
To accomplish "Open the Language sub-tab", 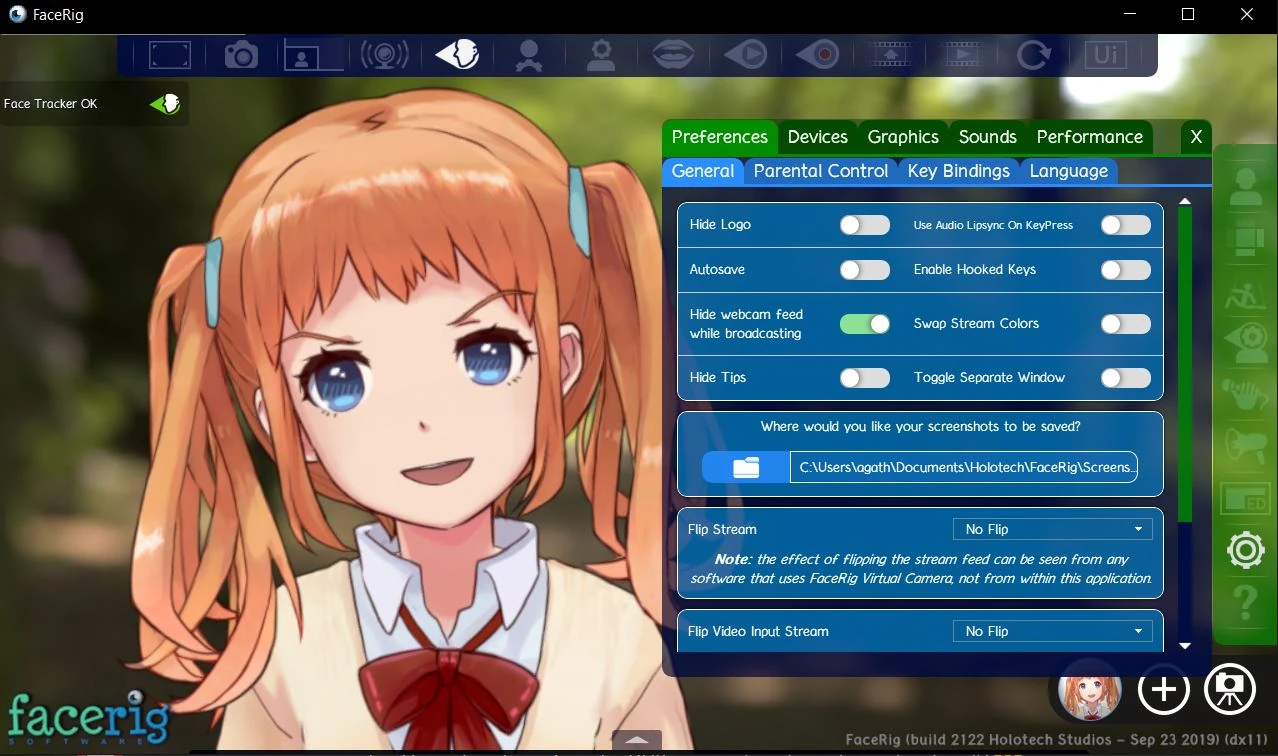I will 1069,171.
